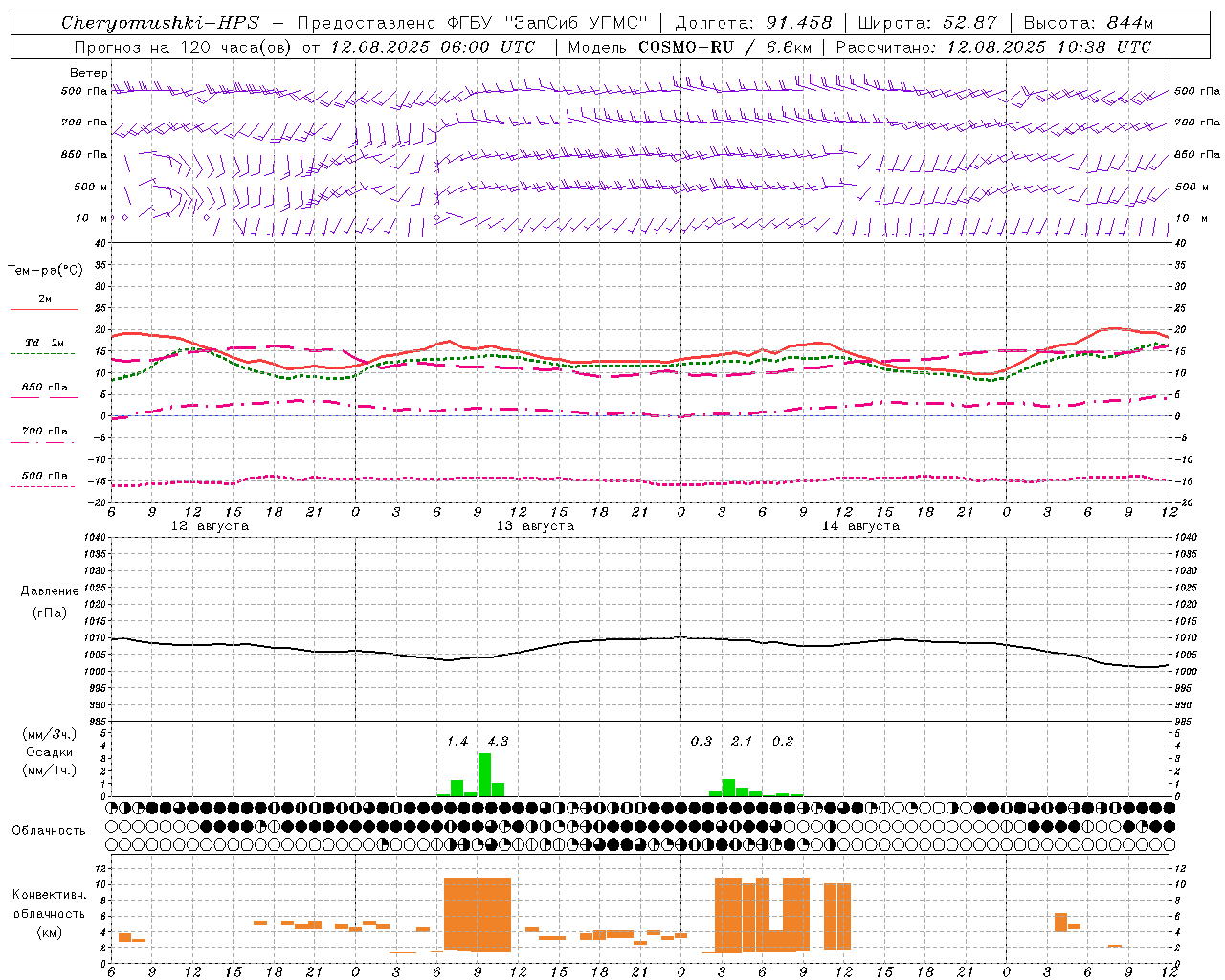Select the (мм/1ч.) precipitation unit label

pyautogui.click(x=50, y=770)
